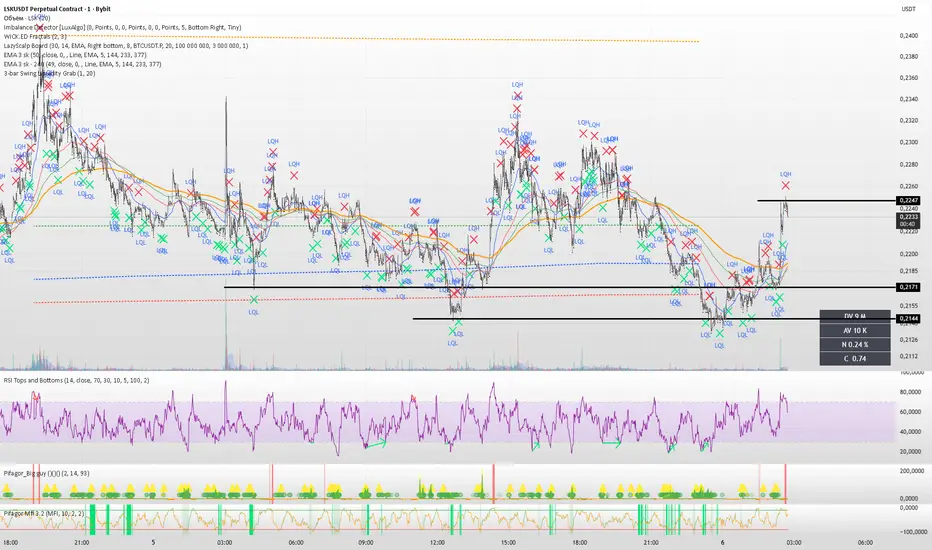
Task: Click the LQH marker above the latest candle
Action: point(785,174)
